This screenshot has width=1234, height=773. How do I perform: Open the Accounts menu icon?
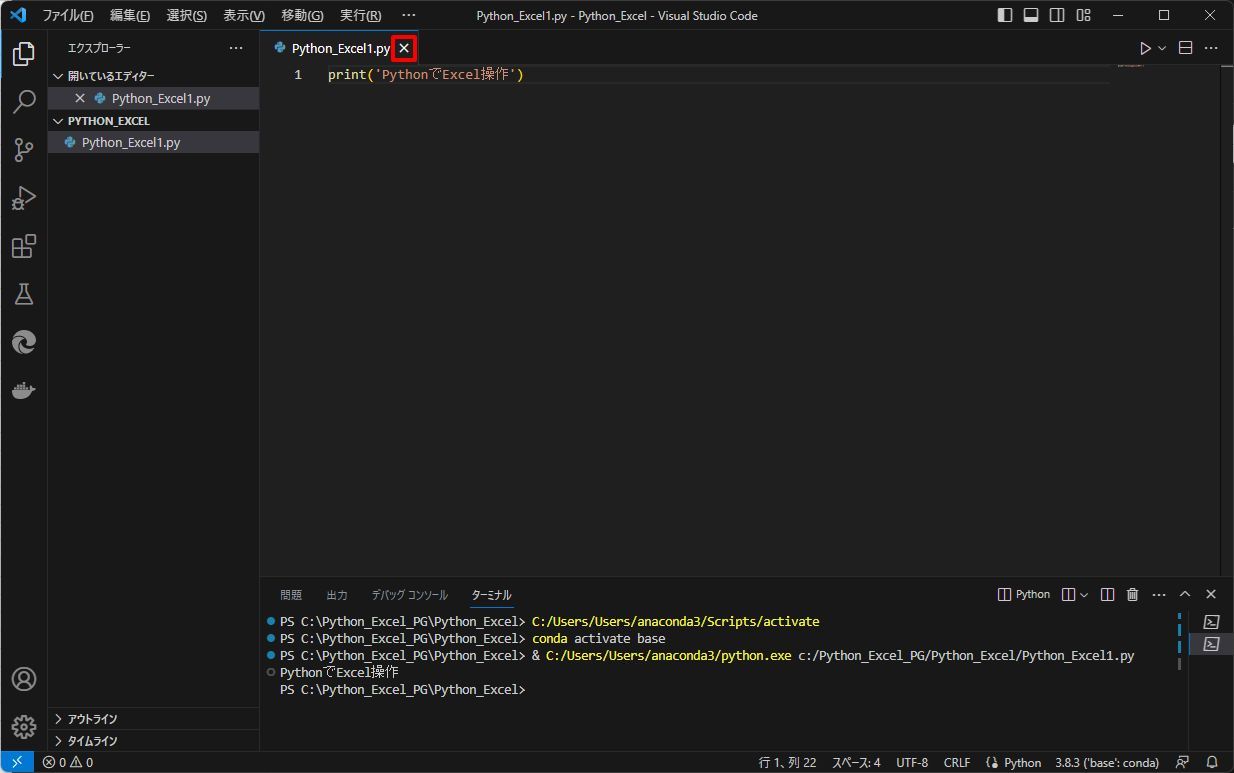coord(24,679)
